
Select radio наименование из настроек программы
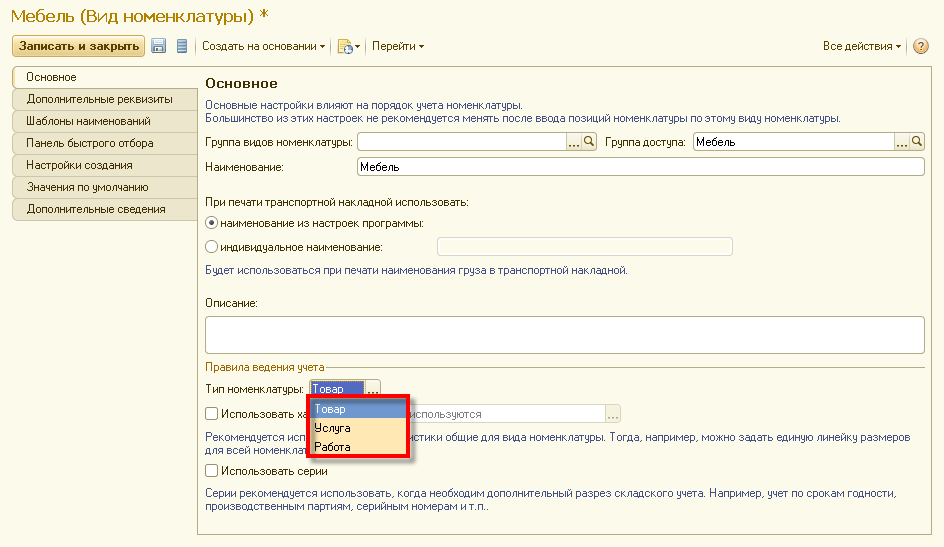[x=211, y=223]
